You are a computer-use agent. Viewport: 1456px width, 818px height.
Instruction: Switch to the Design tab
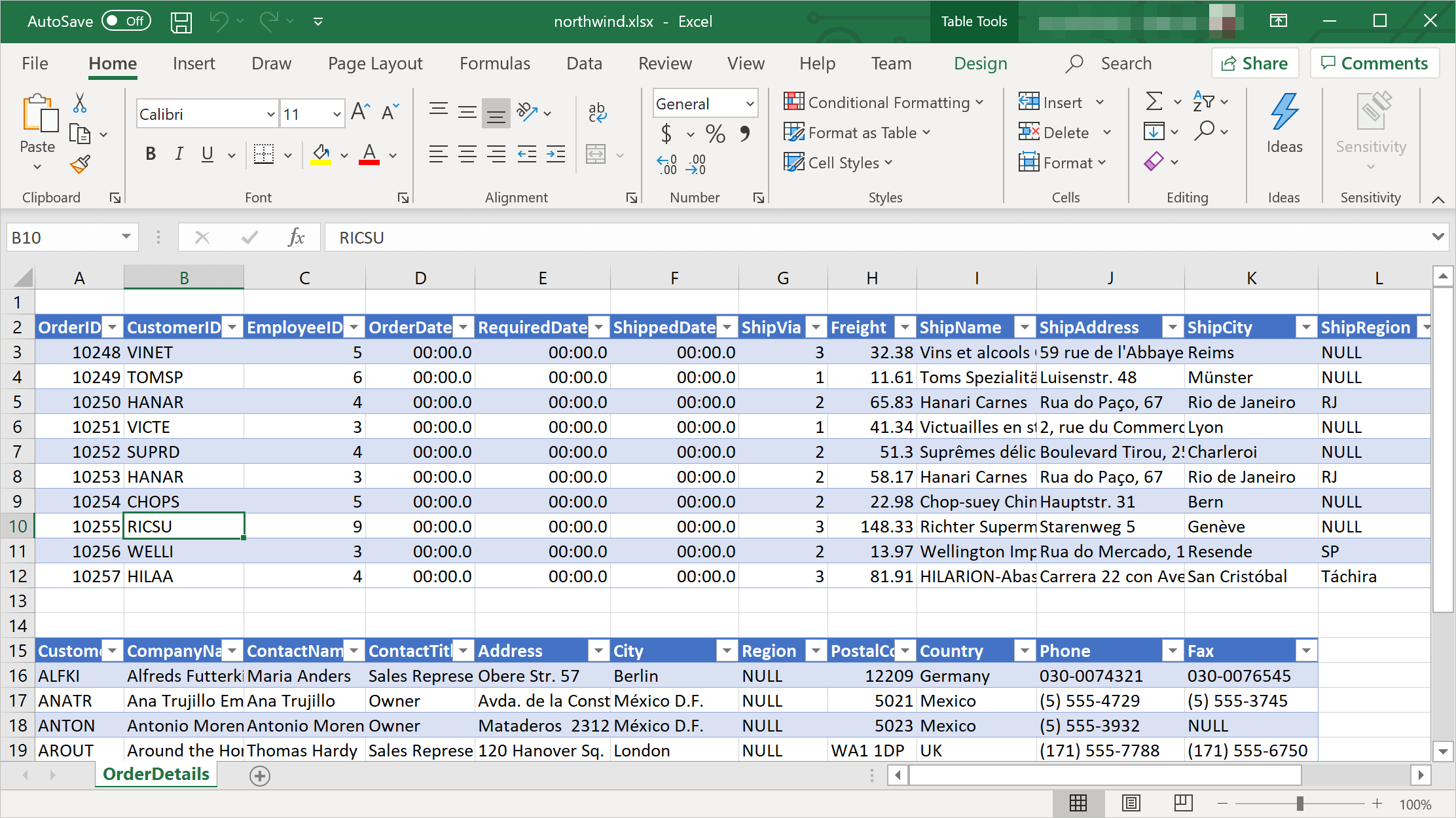click(x=980, y=64)
